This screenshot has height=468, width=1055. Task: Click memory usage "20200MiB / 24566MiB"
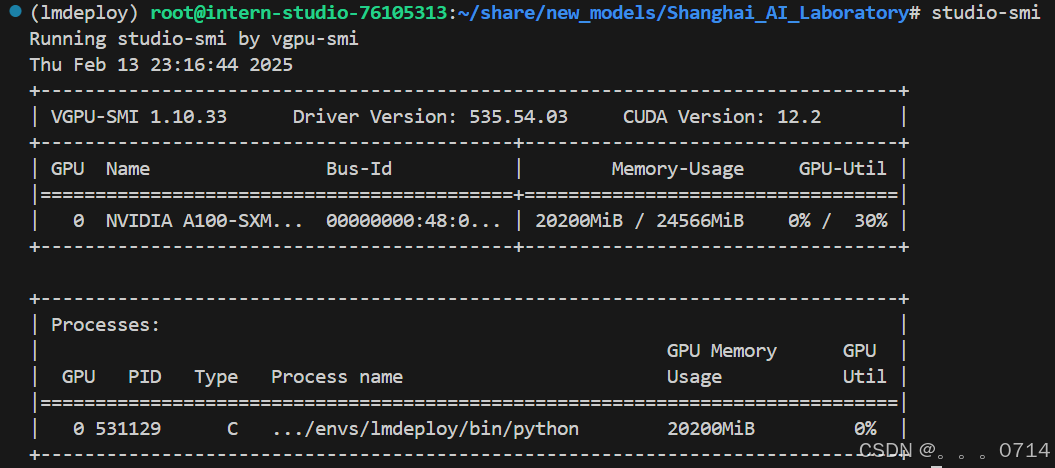(639, 221)
